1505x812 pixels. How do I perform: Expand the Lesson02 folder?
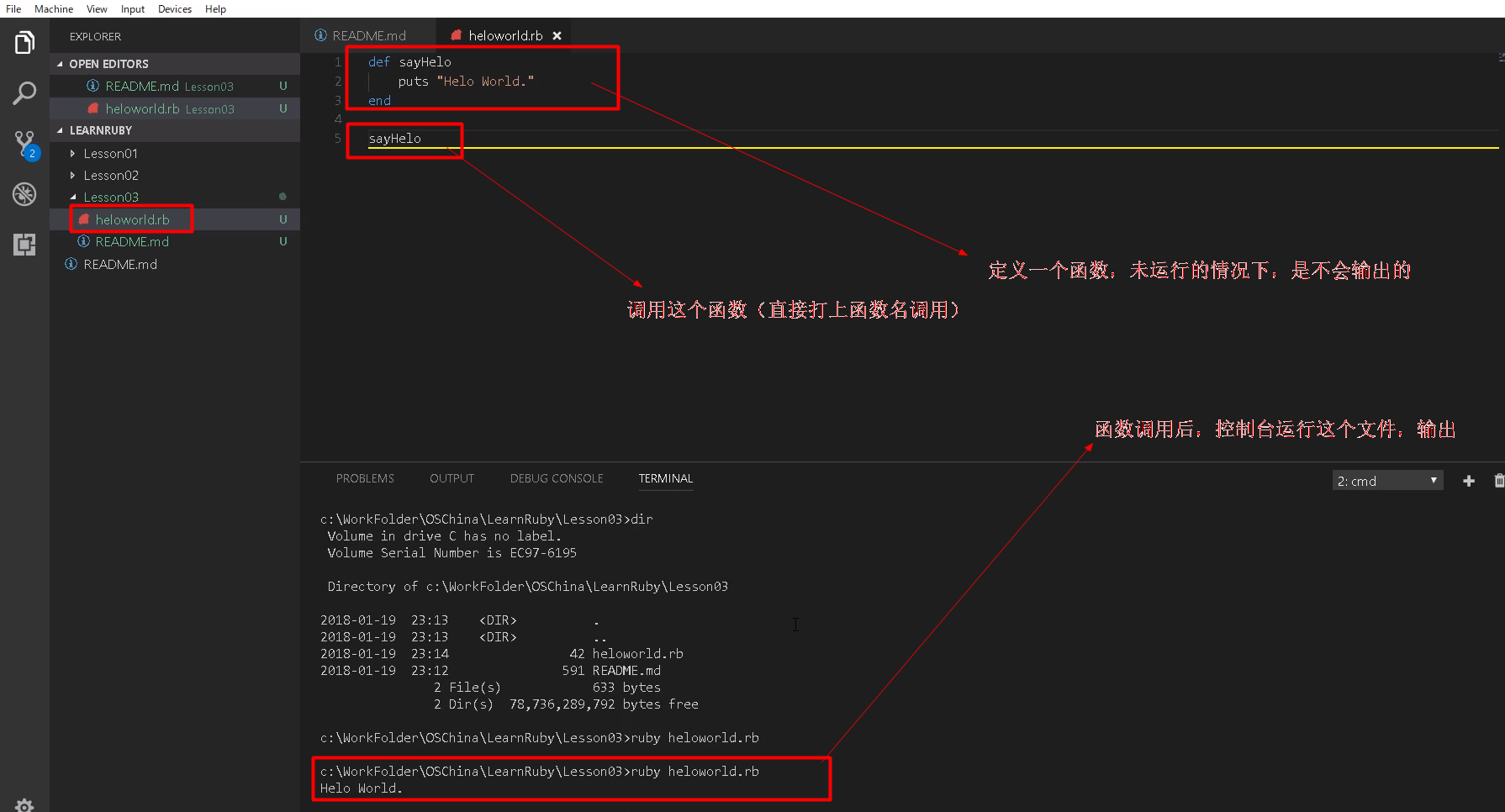(x=73, y=175)
